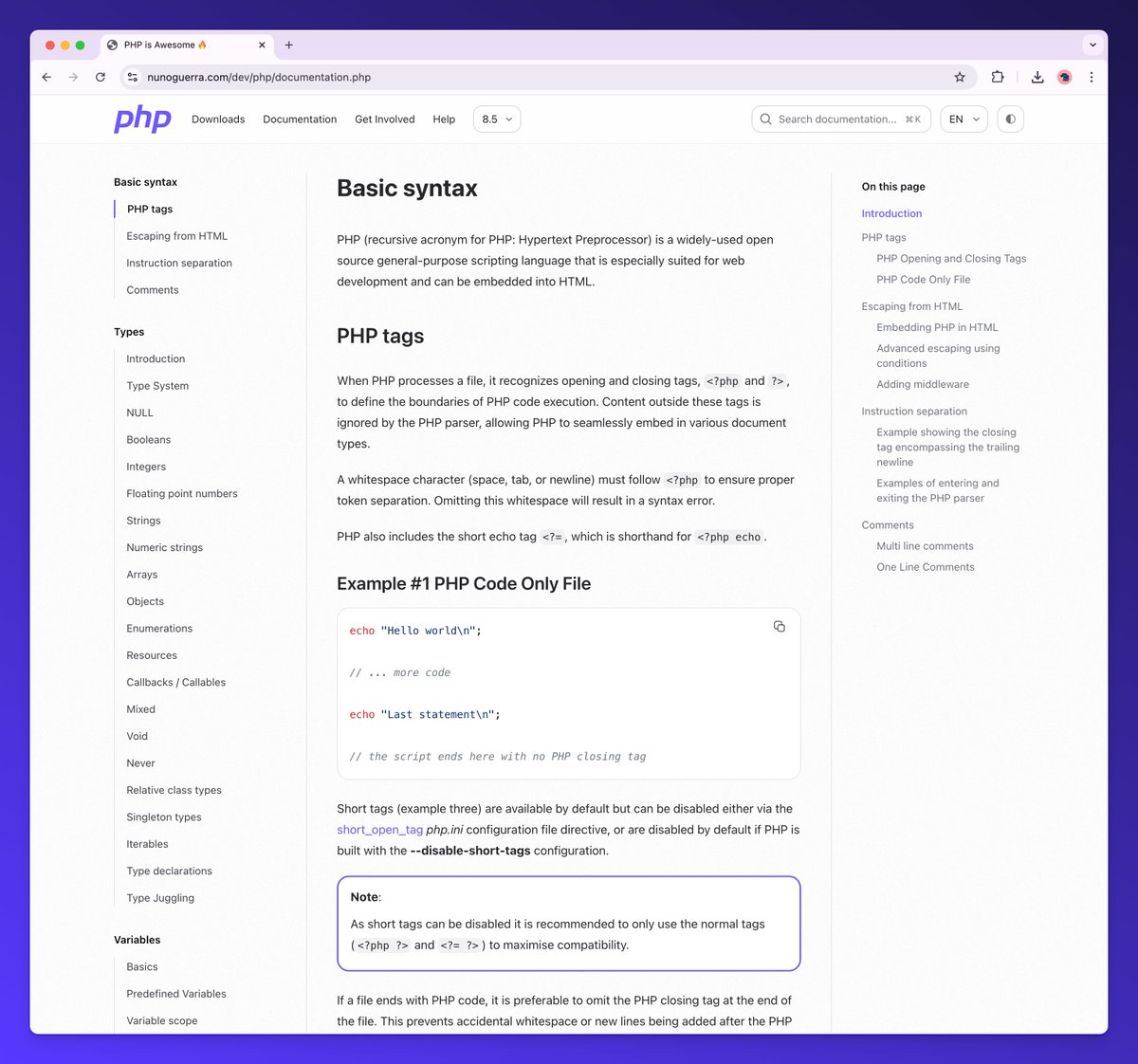Click the browser address bar URL
Screen dimensions: 1138x1064
click(x=259, y=77)
